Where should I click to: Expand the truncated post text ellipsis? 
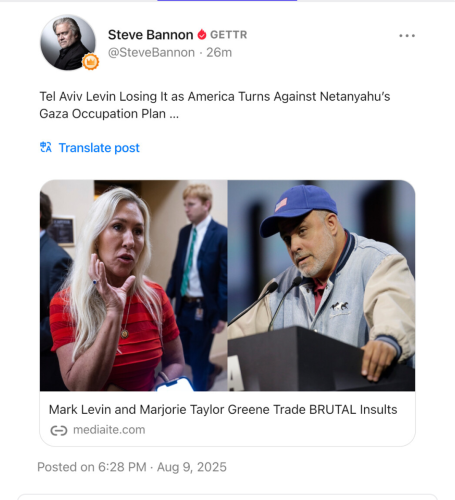[174, 114]
